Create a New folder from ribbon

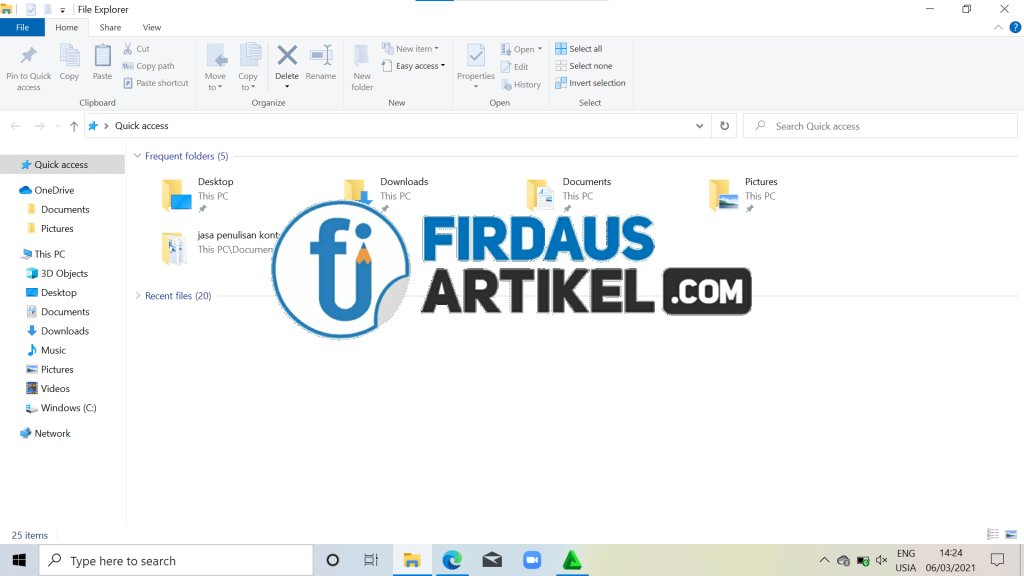362,67
